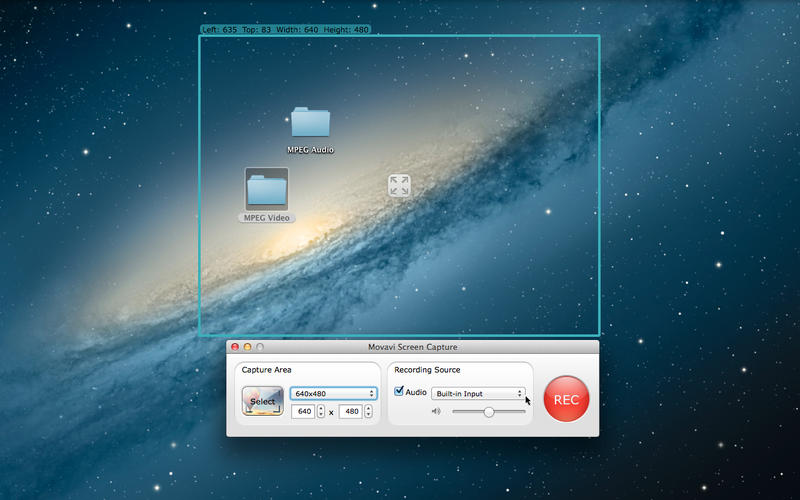Click the red REC record button
Image resolution: width=800 pixels, height=500 pixels.
[x=566, y=399]
